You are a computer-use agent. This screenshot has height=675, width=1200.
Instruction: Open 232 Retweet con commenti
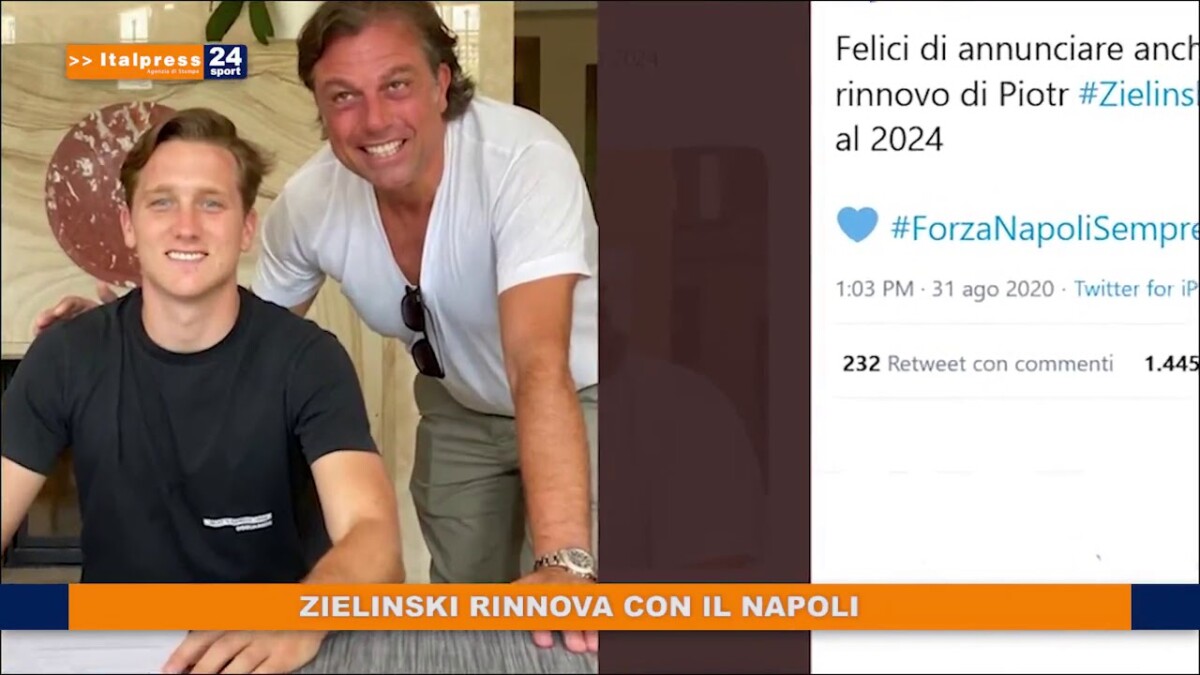pyautogui.click(x=977, y=364)
